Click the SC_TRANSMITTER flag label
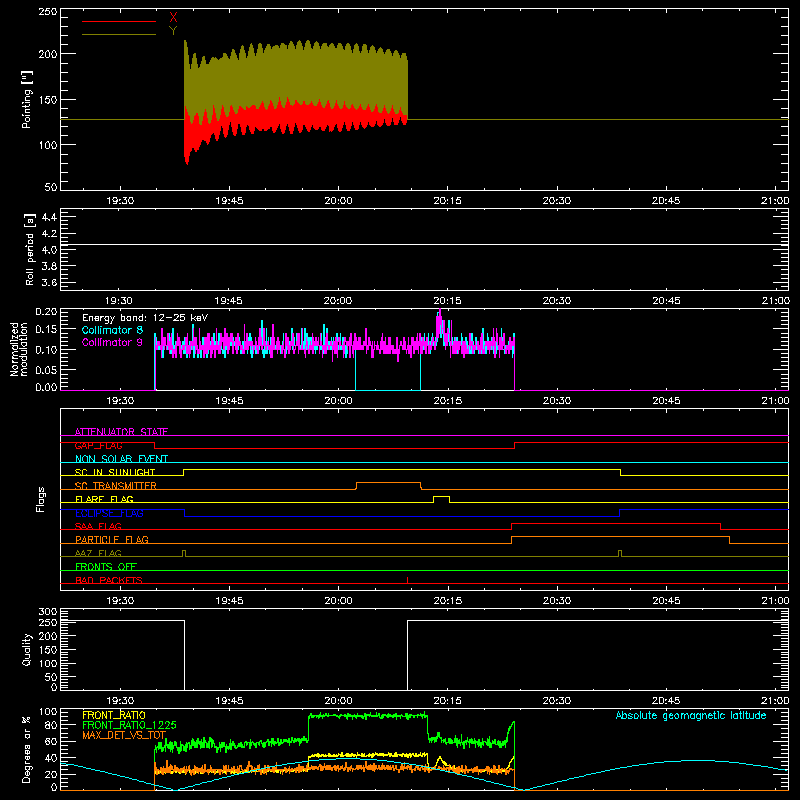 tap(116, 485)
